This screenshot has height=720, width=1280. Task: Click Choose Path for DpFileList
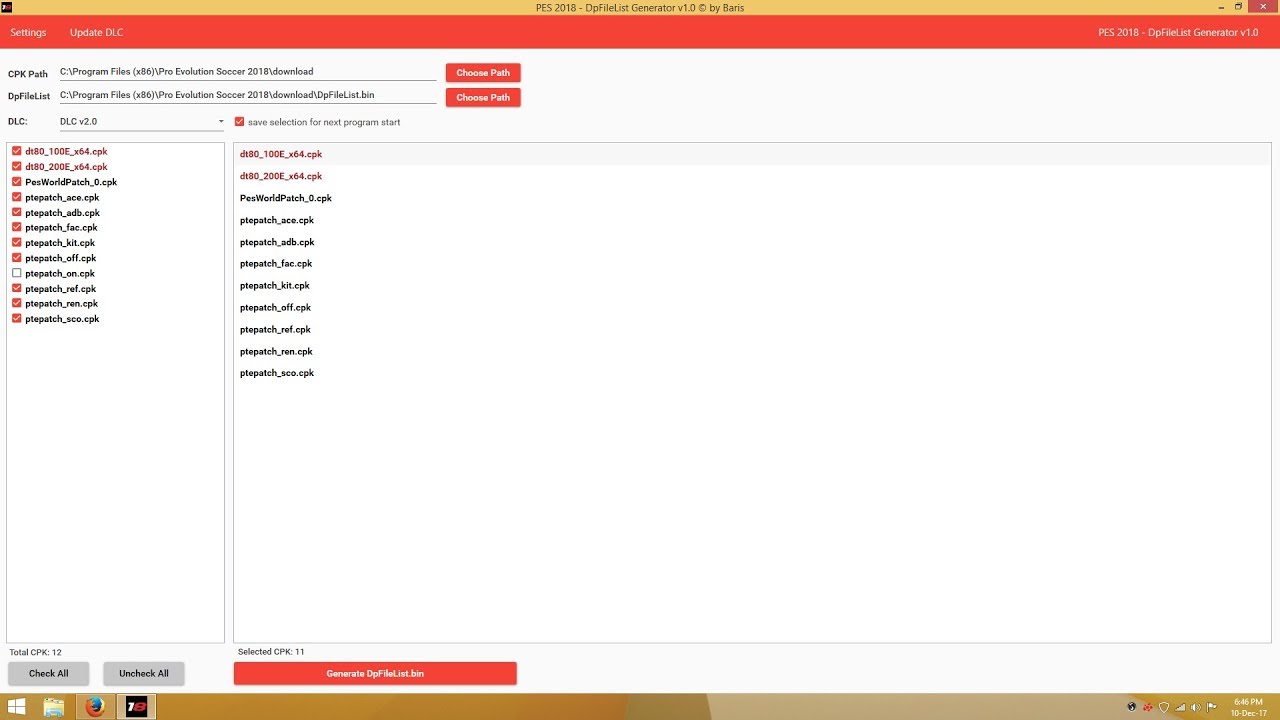[483, 97]
